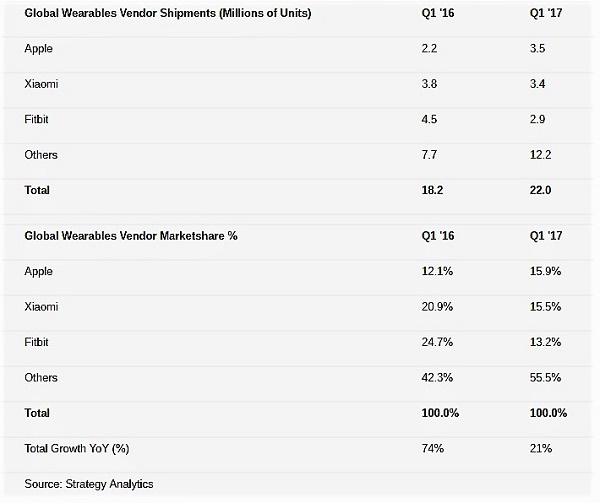Image resolution: width=600 pixels, height=503 pixels.
Task: Click the Global Wearables Vendor Shipments header
Action: [x=168, y=13]
